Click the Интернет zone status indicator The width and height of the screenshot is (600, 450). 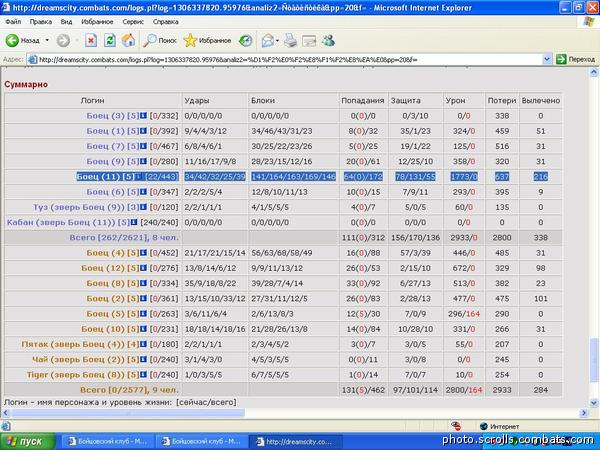(499, 426)
